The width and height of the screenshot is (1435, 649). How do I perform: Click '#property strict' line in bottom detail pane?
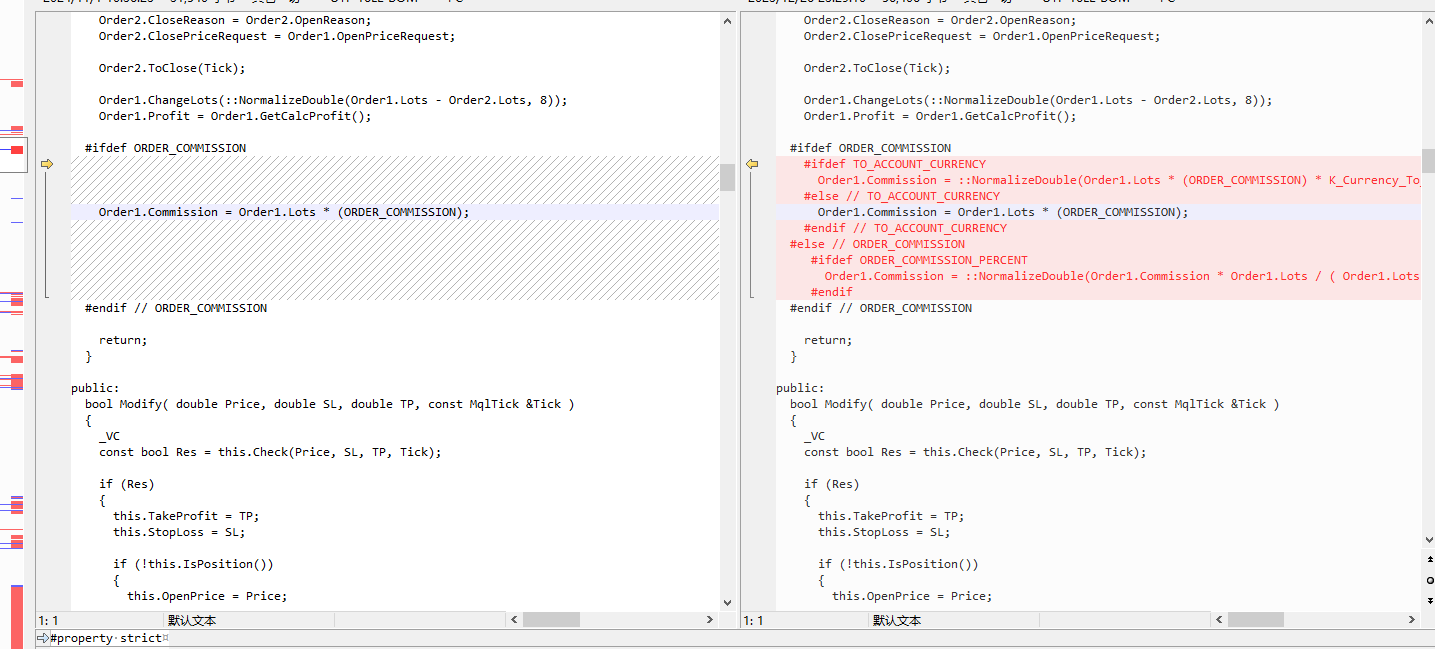[x=107, y=638]
